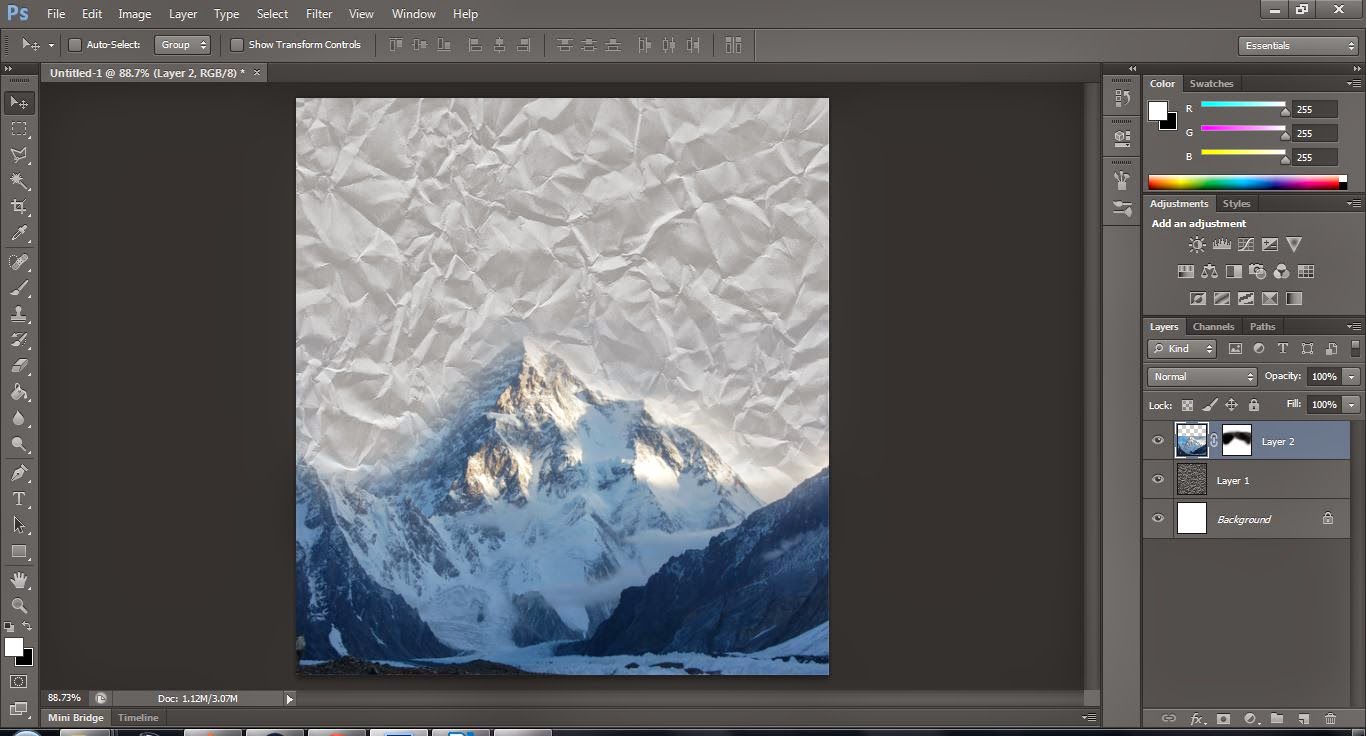Select the Rectangular Marquee tool

coord(19,129)
